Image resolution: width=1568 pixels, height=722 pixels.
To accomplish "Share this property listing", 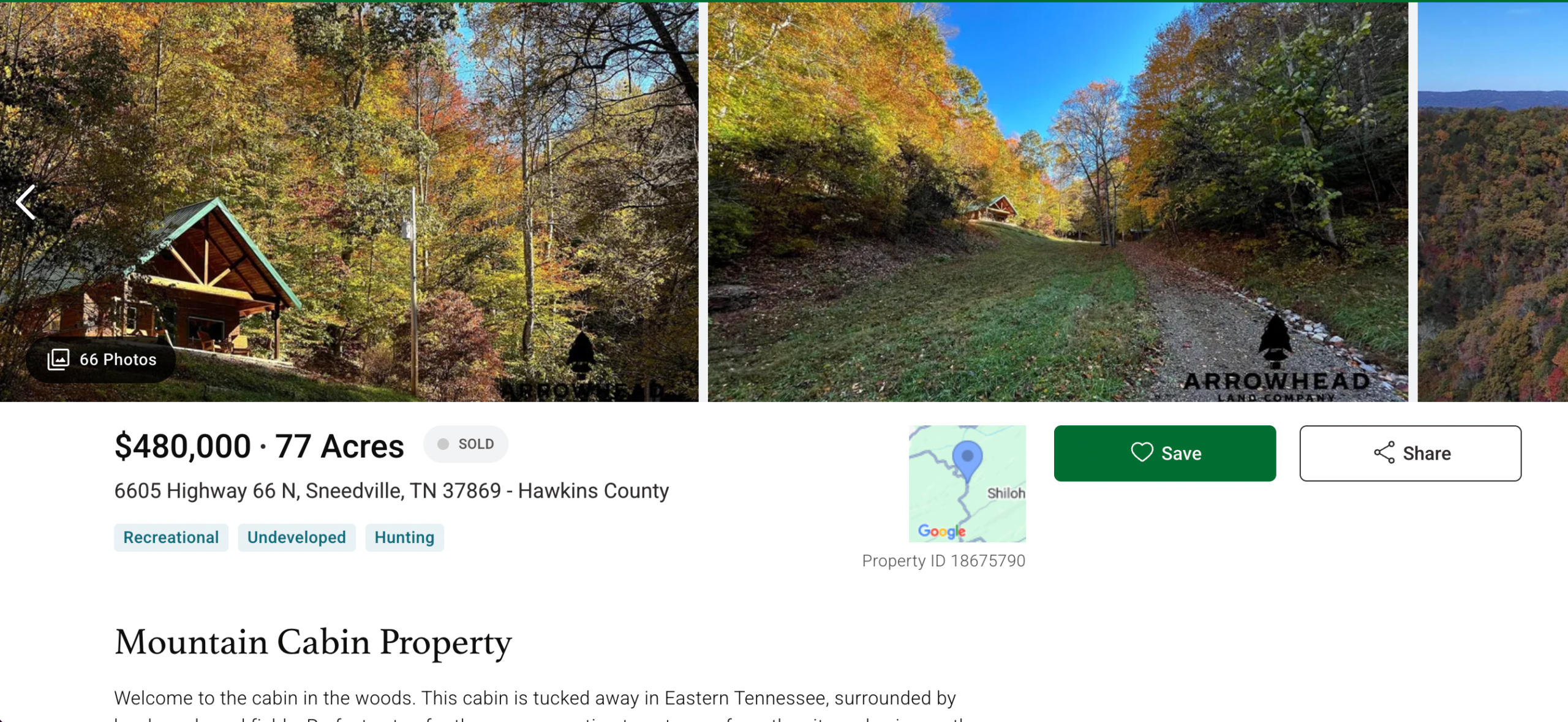I will point(1410,453).
